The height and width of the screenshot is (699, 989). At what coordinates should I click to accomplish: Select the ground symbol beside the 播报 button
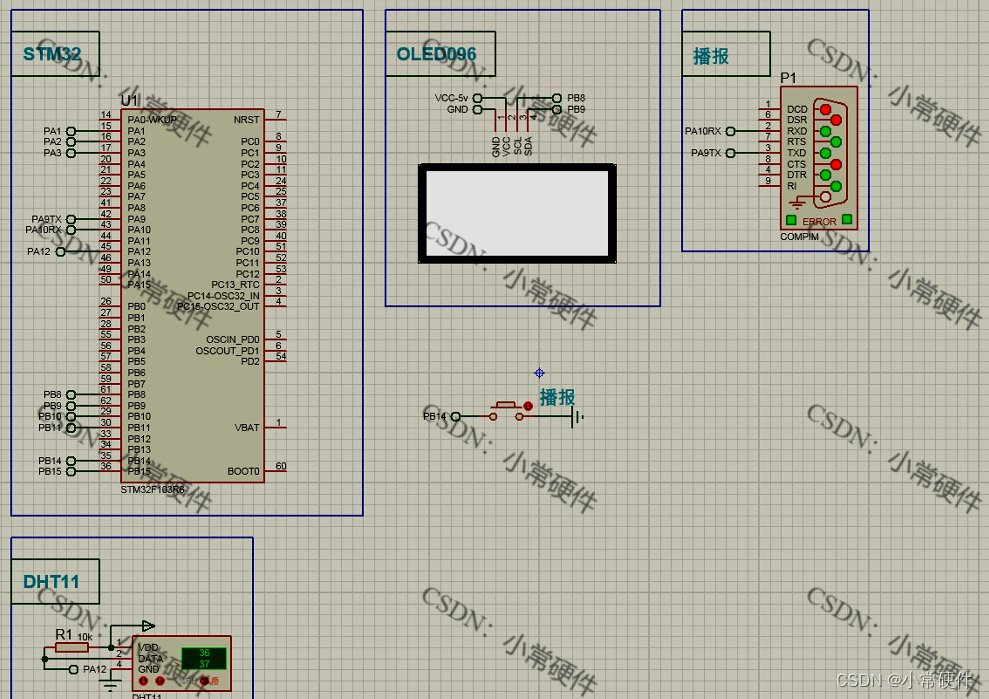click(x=578, y=417)
